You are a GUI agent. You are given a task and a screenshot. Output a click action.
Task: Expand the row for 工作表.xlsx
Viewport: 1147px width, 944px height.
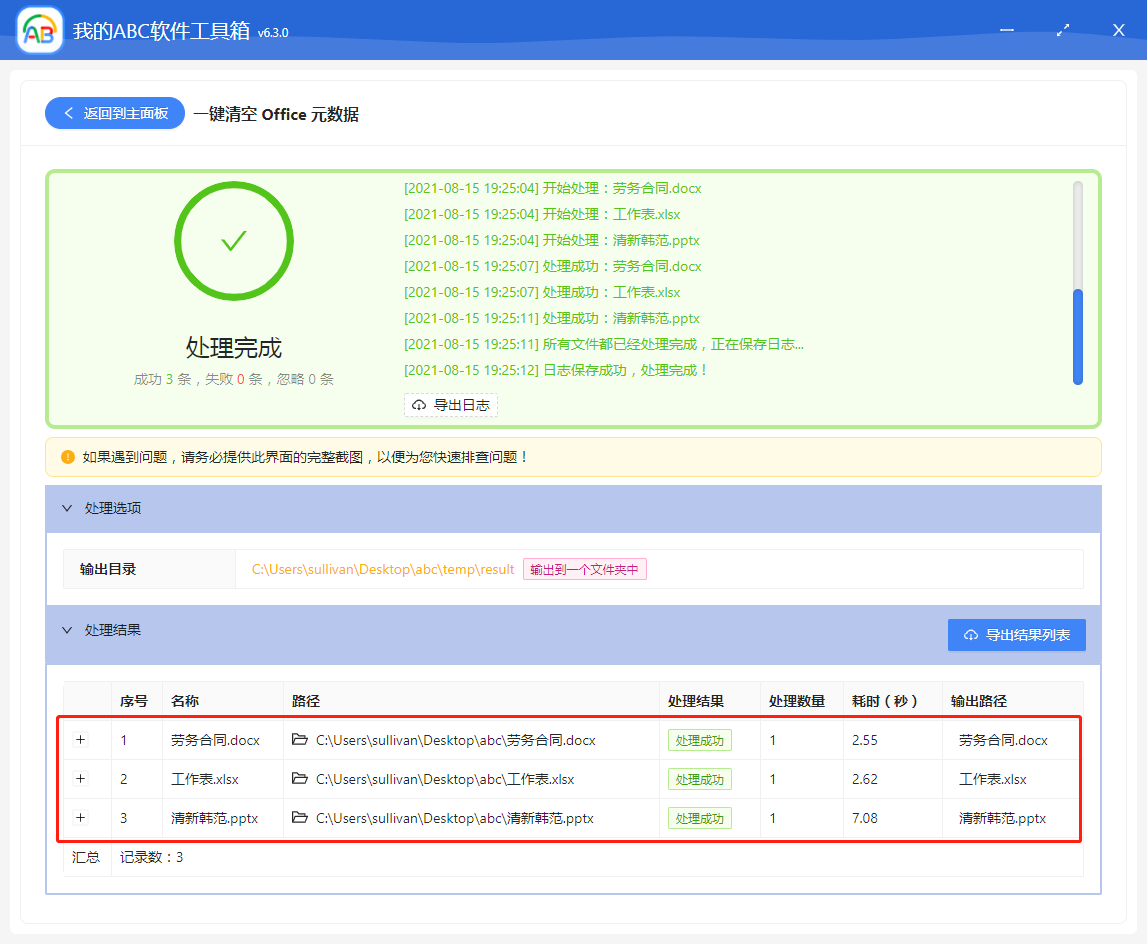[81, 778]
